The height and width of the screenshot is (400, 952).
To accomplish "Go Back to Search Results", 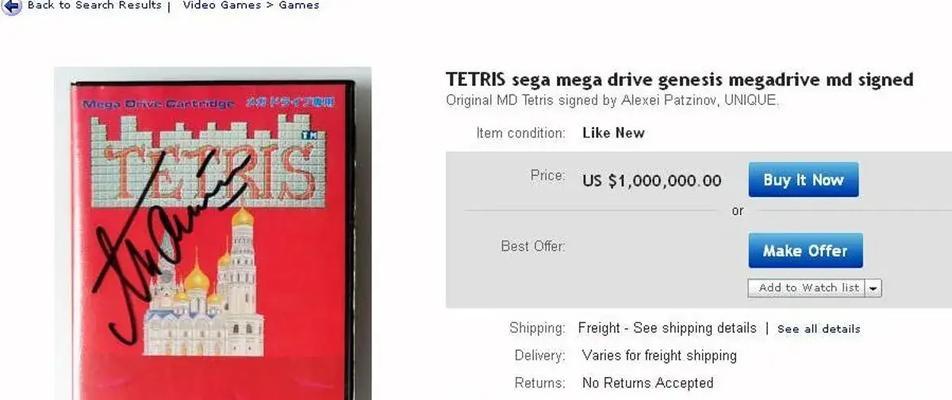I will coord(94,5).
